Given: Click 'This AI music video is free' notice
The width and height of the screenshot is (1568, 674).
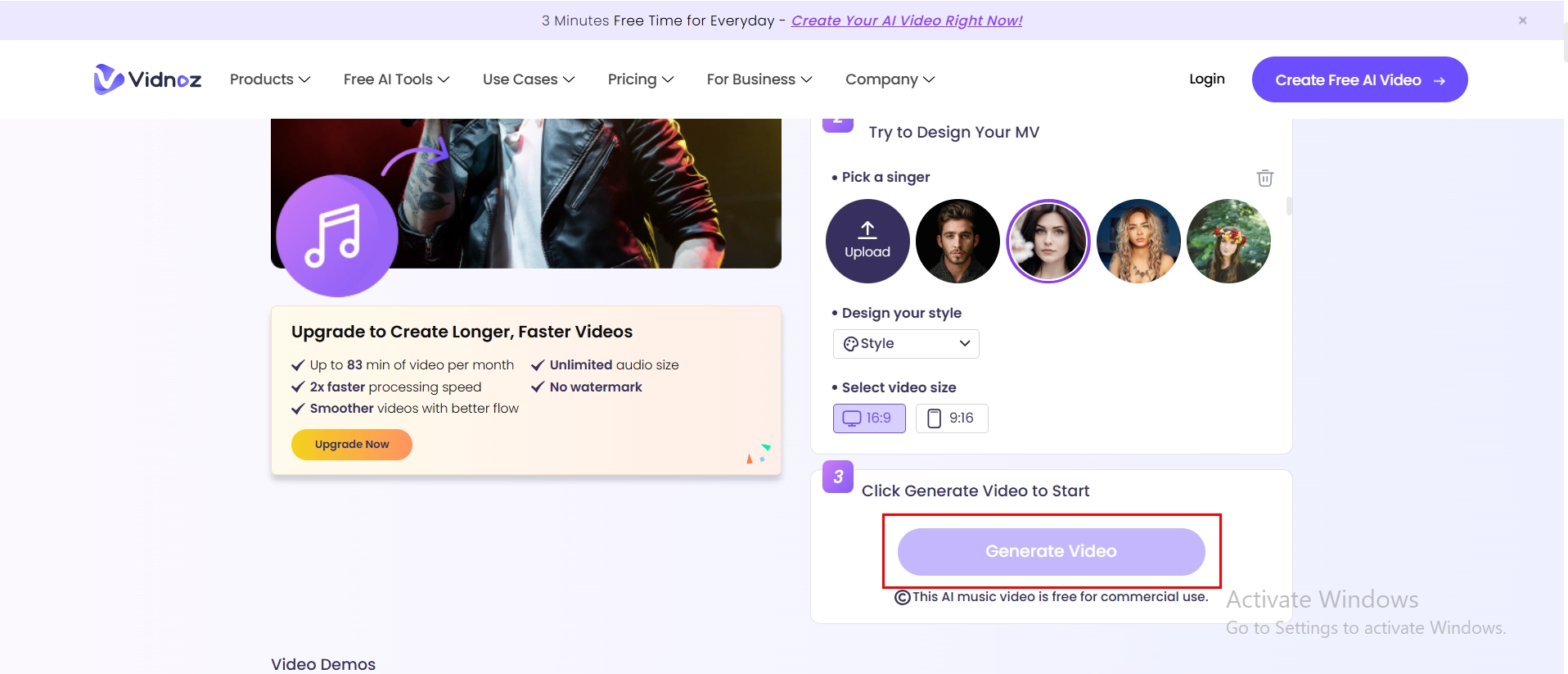Looking at the screenshot, I should coord(1051,597).
